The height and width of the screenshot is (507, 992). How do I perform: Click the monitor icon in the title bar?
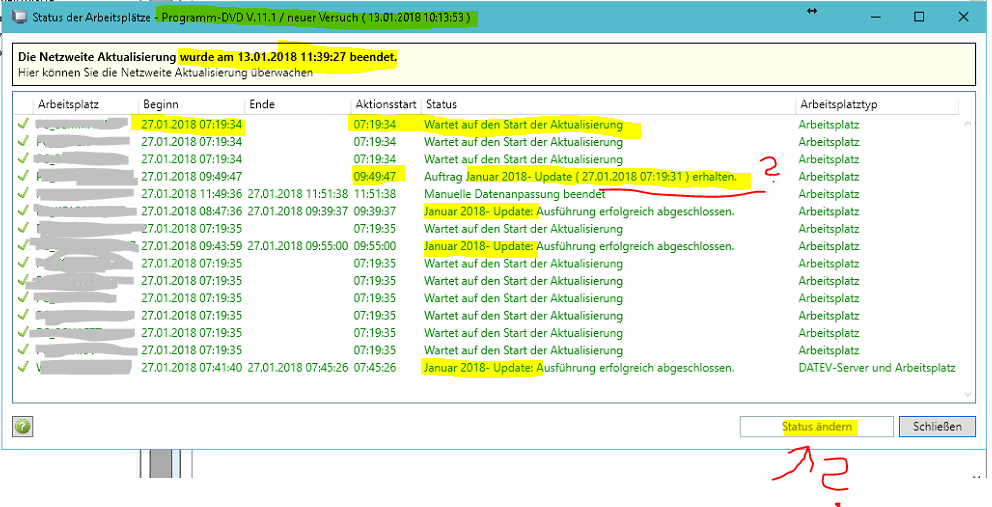pyautogui.click(x=17, y=17)
